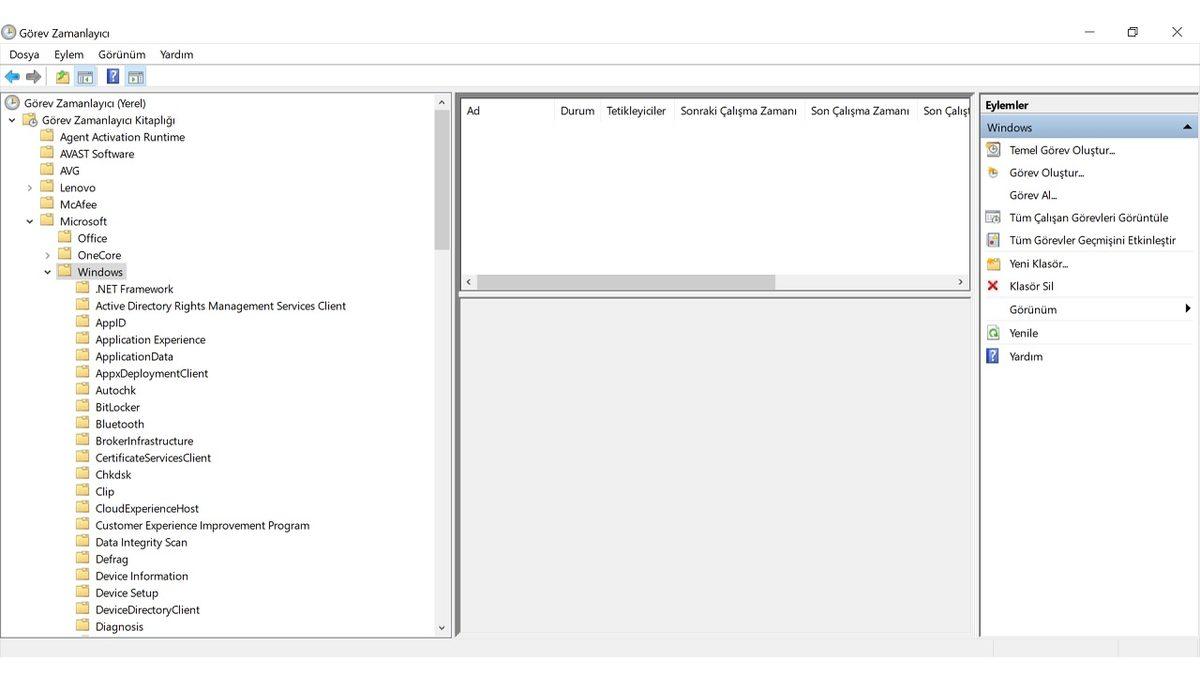Open the Eylem menu

pyautogui.click(x=69, y=54)
